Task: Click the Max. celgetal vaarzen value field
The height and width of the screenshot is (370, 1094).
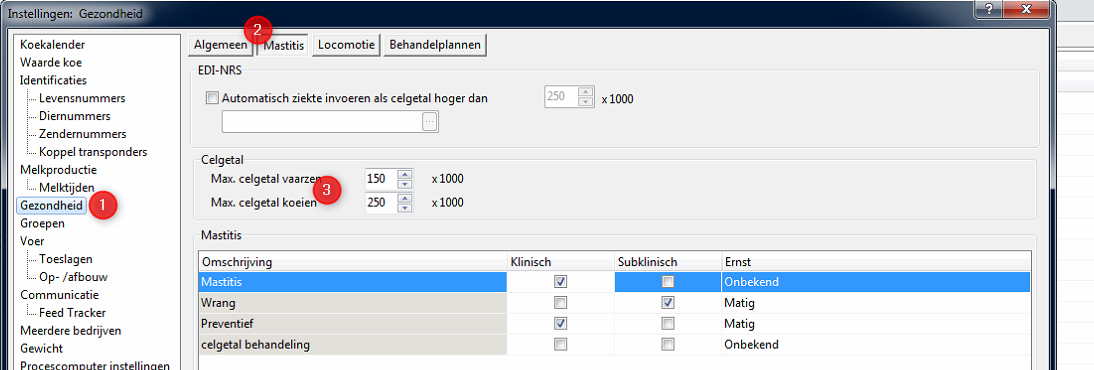Action: (380, 179)
